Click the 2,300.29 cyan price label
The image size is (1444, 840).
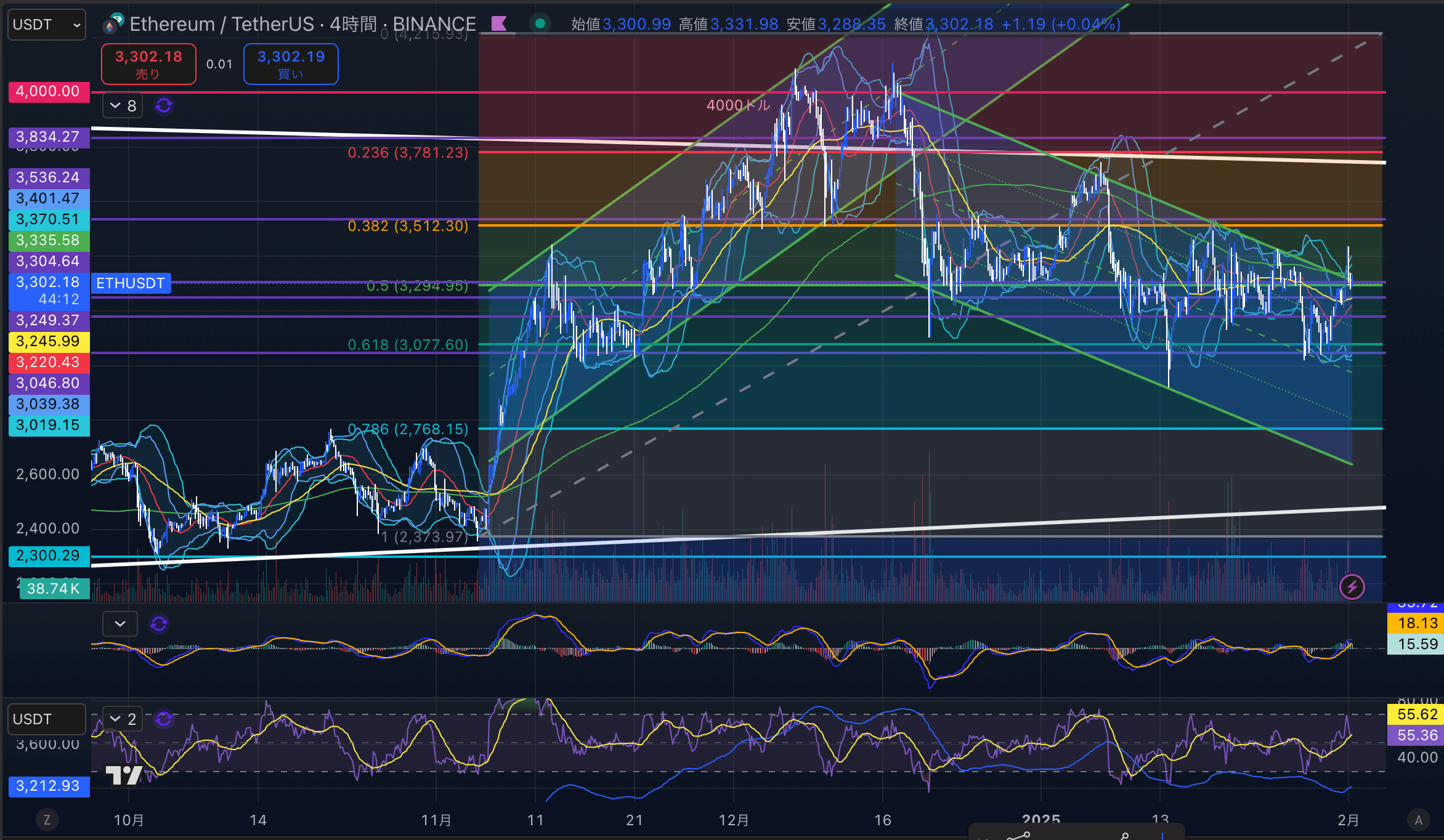[x=49, y=556]
